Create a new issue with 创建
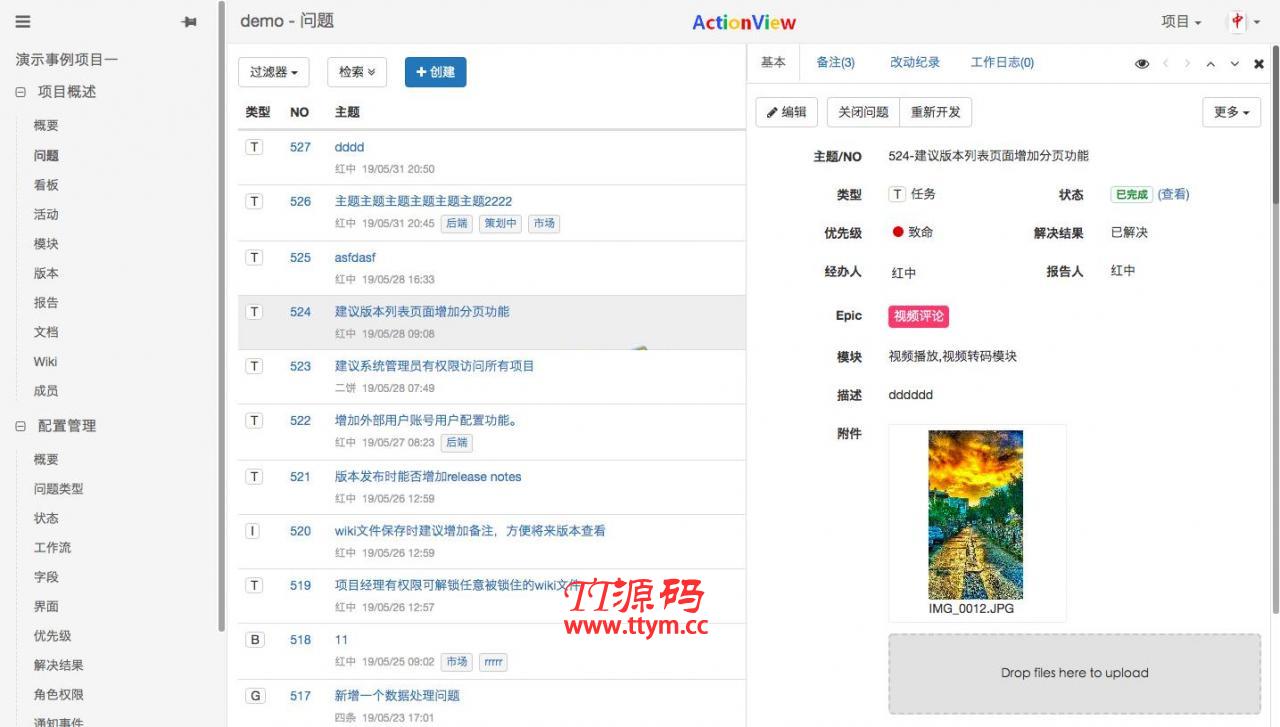 435,72
